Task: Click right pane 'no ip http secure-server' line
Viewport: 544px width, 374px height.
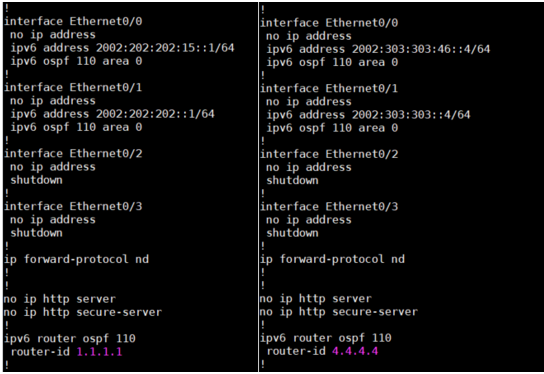Action: 339,312
